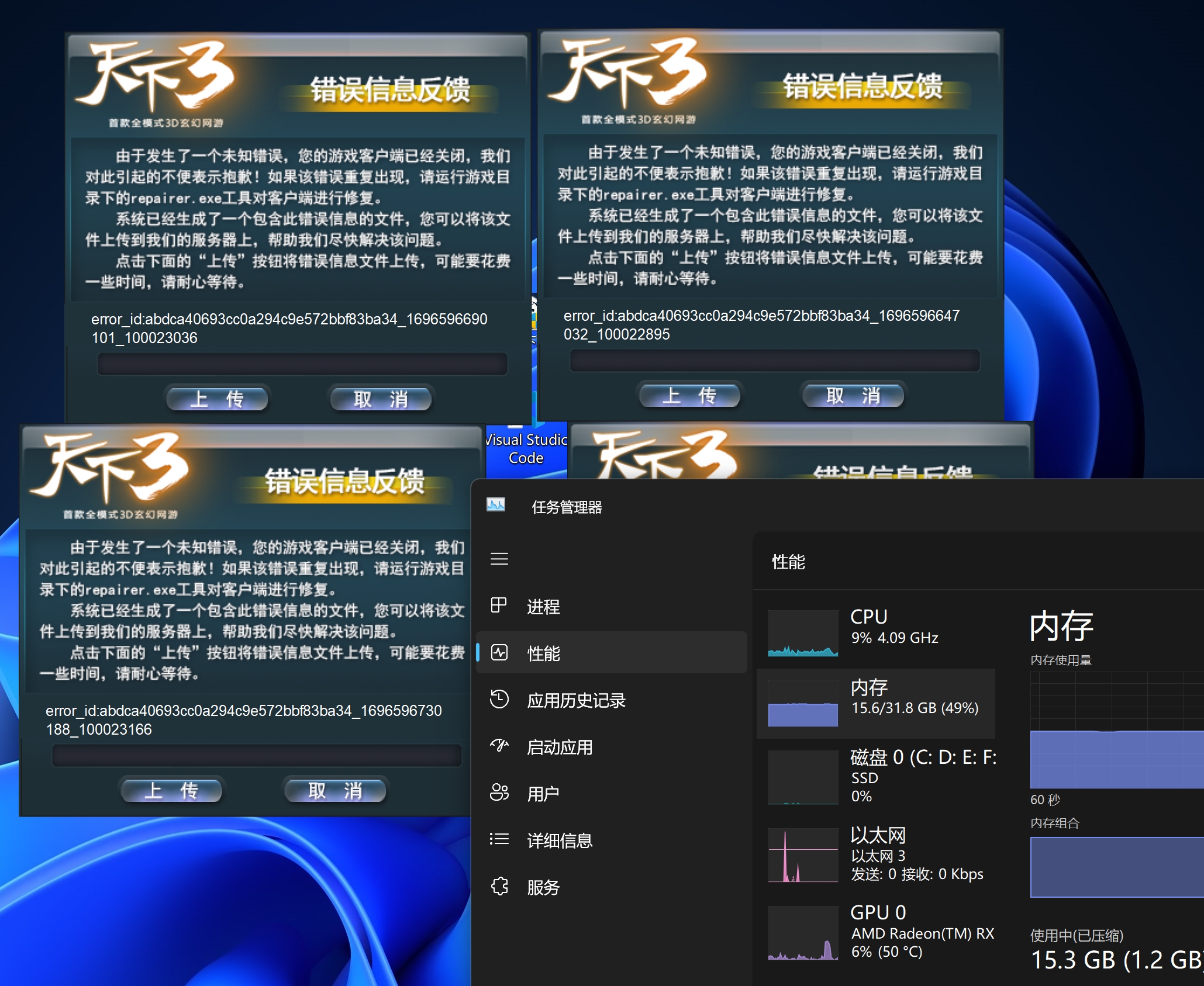Click upload progress bar in 188_100023166 dialog
1204x986 pixels.
257,755
